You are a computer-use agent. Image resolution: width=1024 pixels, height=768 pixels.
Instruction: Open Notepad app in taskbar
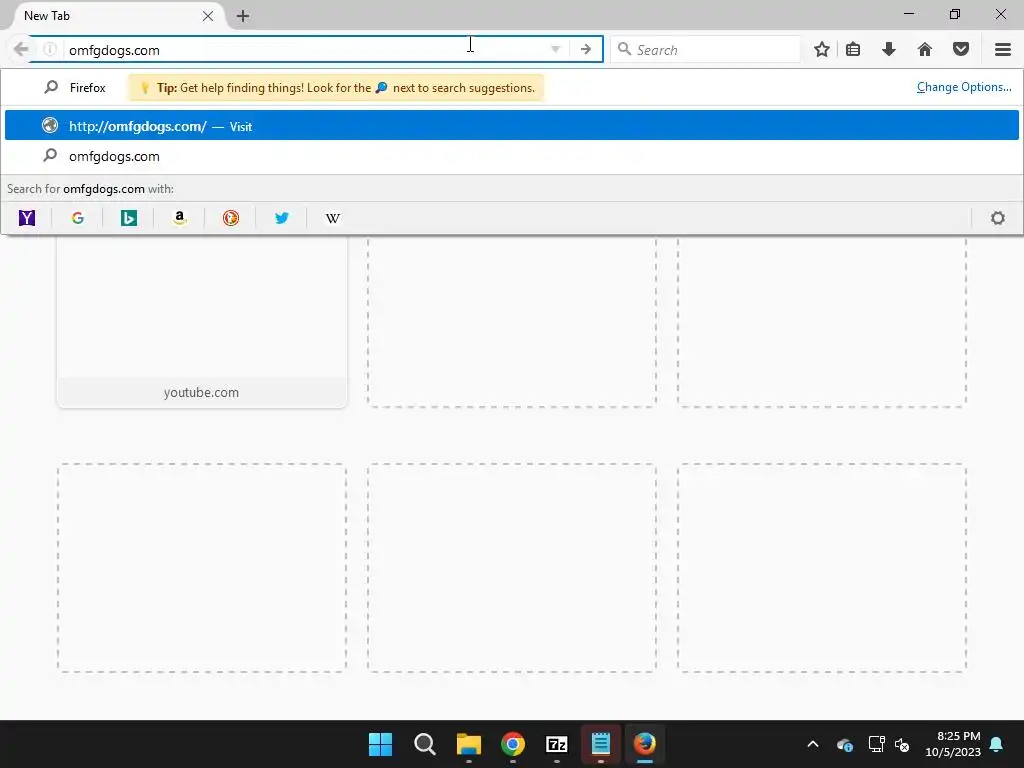point(601,744)
